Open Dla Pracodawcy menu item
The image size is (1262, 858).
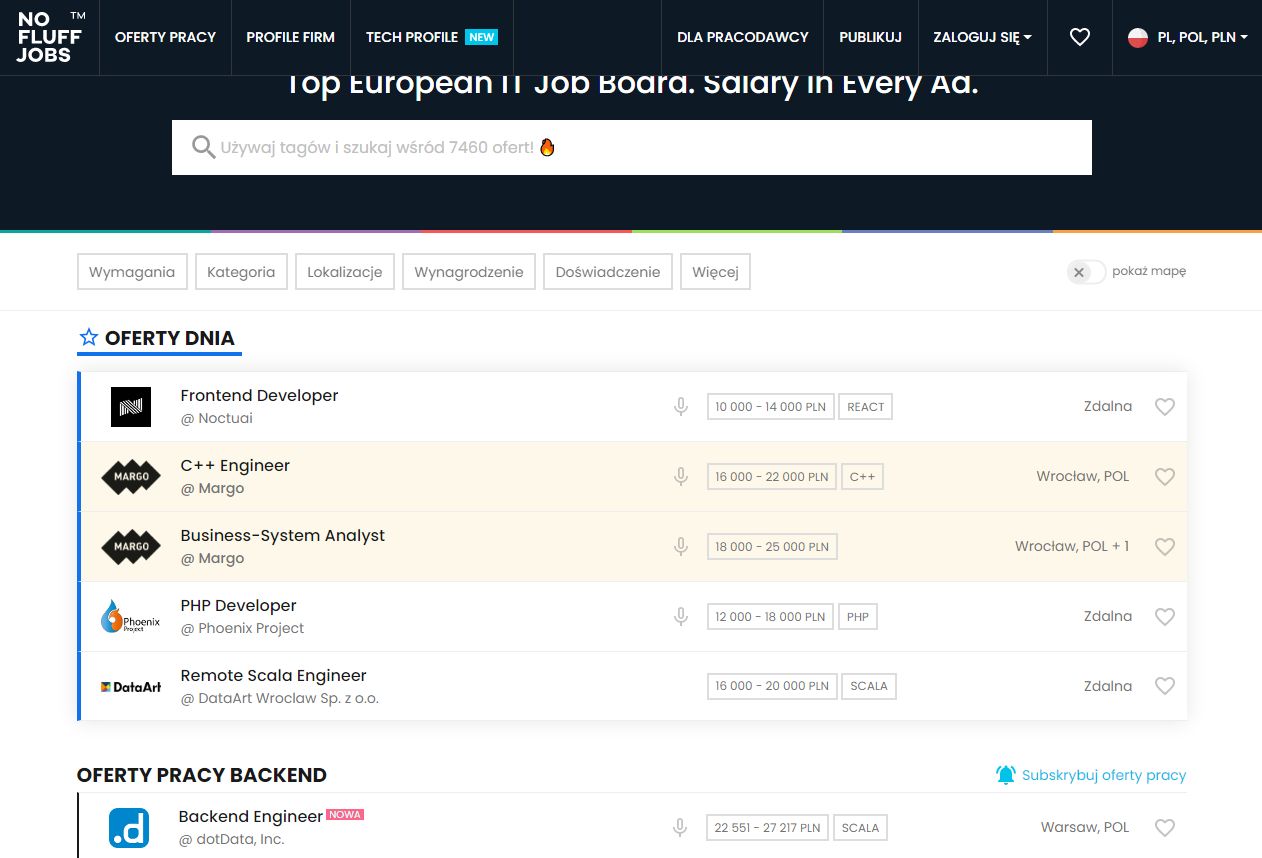tap(743, 37)
